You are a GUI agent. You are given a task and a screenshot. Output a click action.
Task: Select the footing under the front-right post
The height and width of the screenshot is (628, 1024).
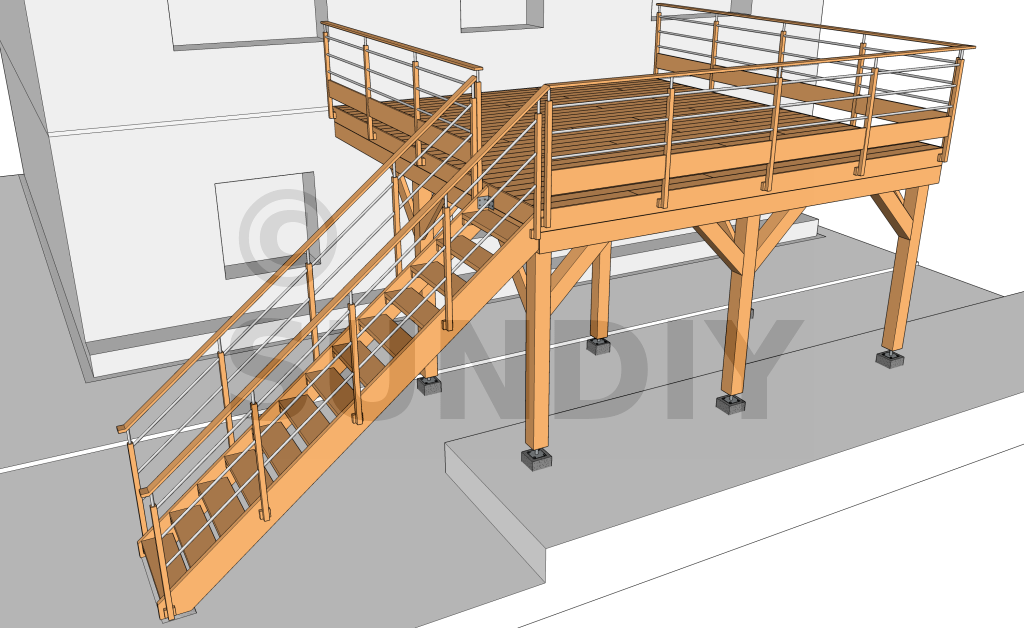tap(731, 404)
